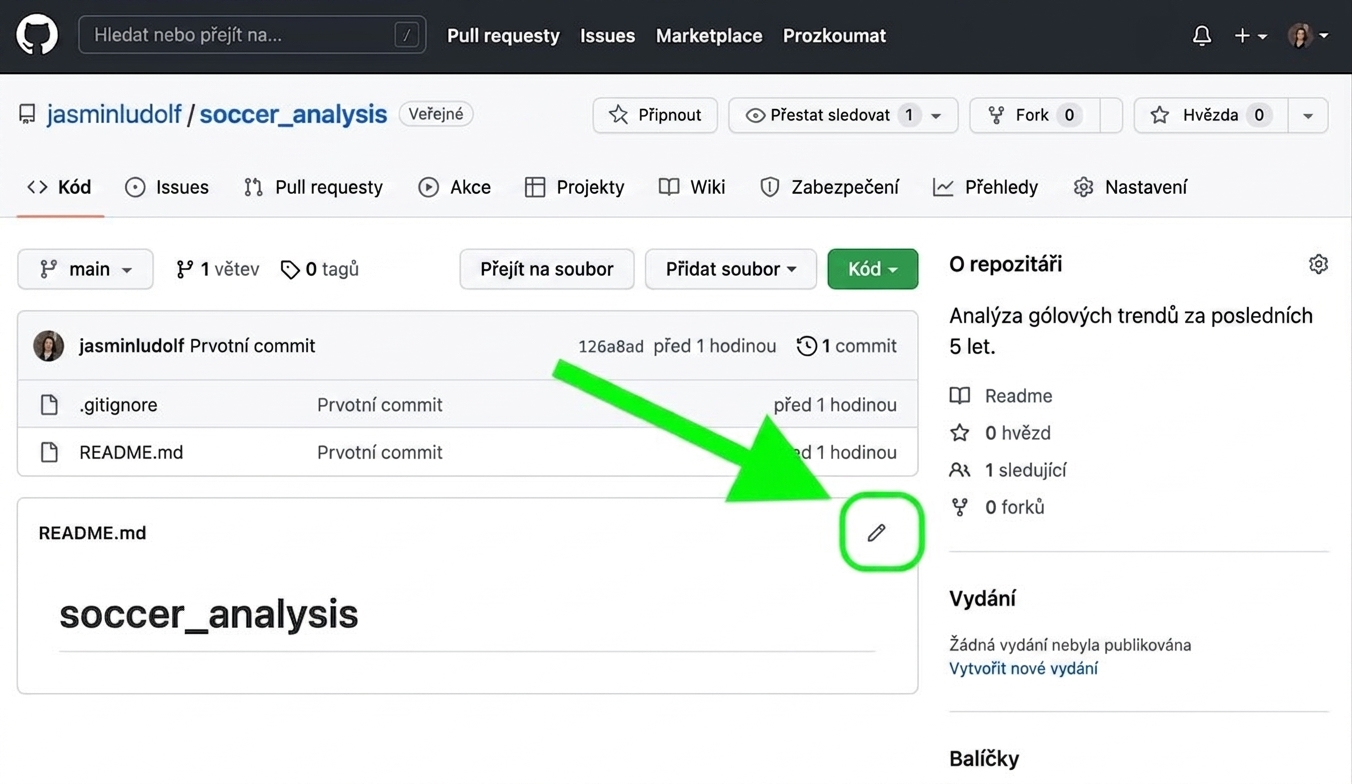Click the Readme link in sidebar
This screenshot has height=784, width=1352.
click(1001, 396)
